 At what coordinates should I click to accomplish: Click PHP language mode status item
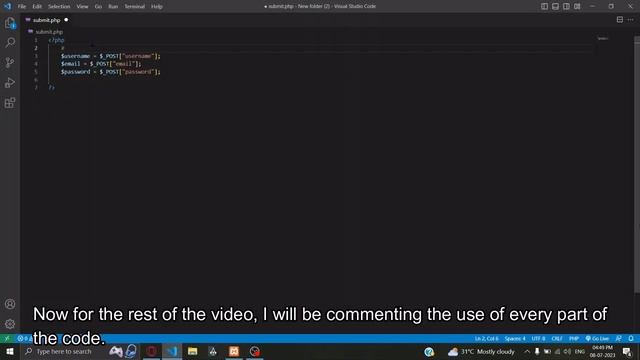(x=574, y=339)
